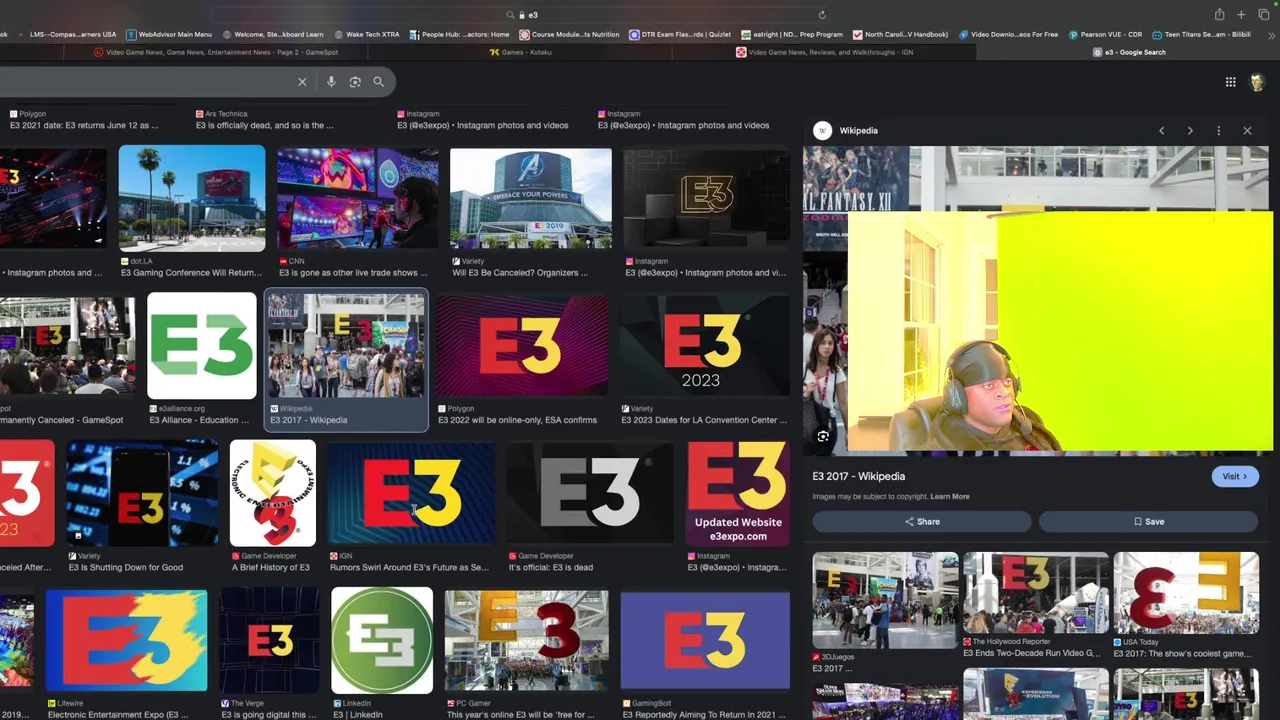
Task: Reload the page from the address bar
Action: pyautogui.click(x=822, y=15)
